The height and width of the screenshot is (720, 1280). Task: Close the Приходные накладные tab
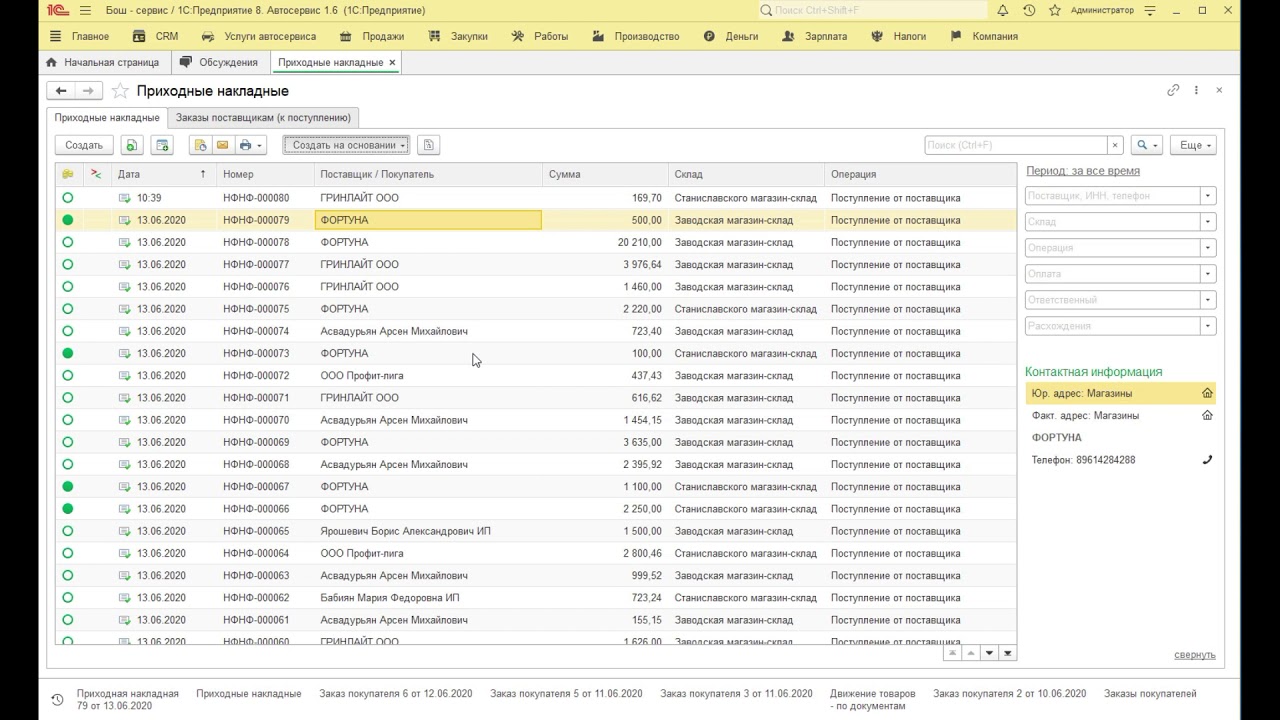pos(393,62)
